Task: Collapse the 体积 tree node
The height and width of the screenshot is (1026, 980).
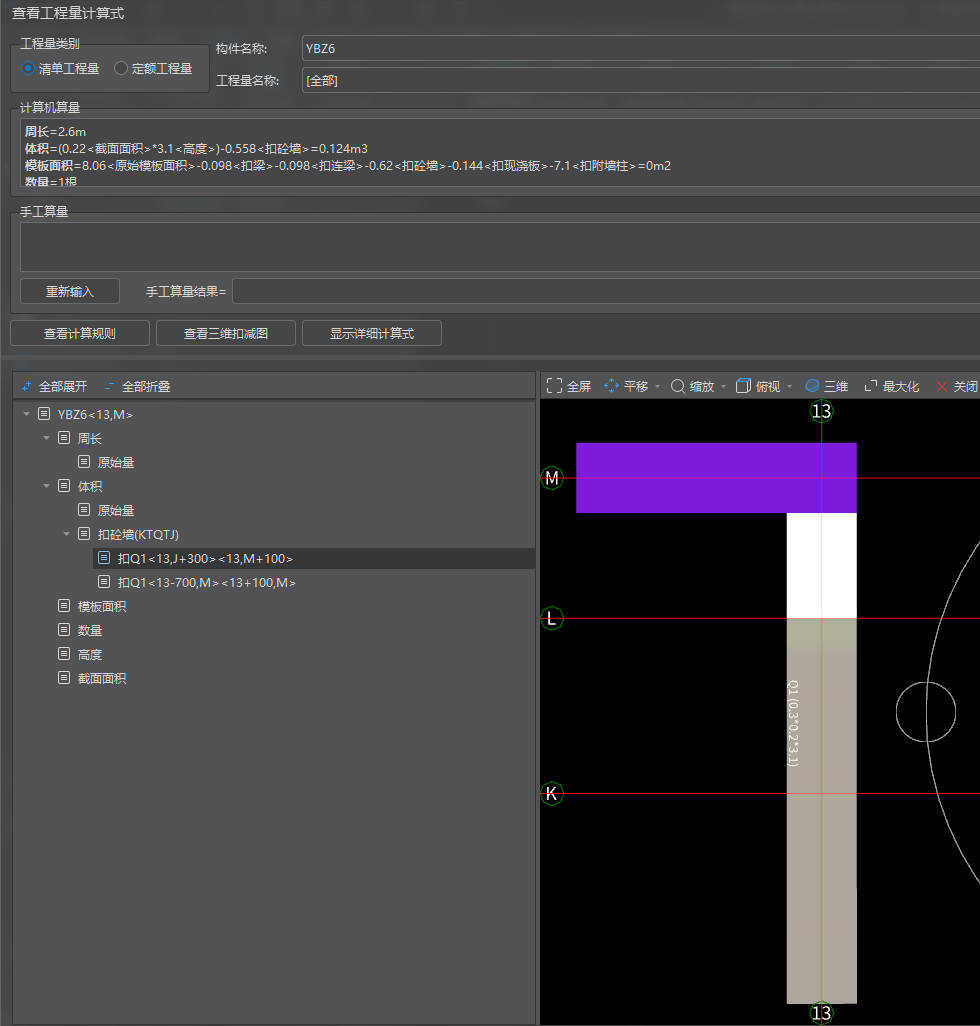Action: coord(46,486)
